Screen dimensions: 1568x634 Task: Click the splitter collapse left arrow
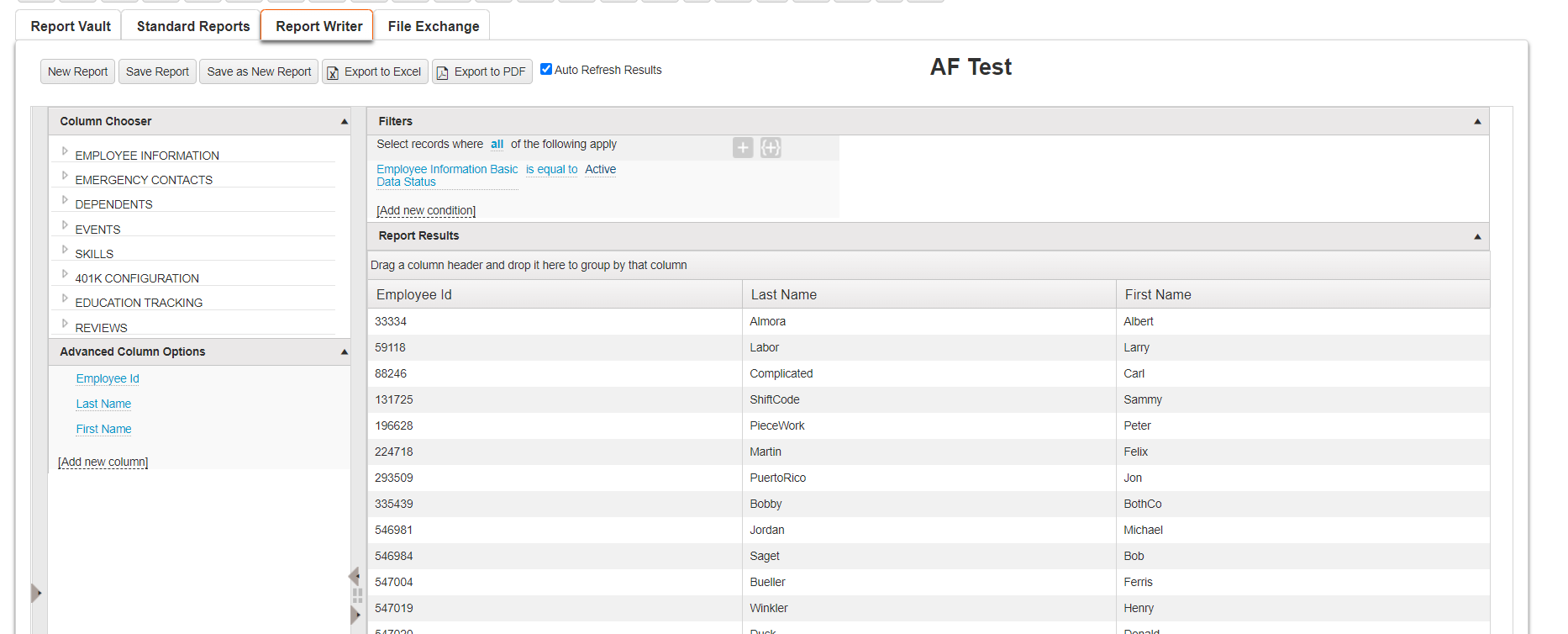click(354, 576)
